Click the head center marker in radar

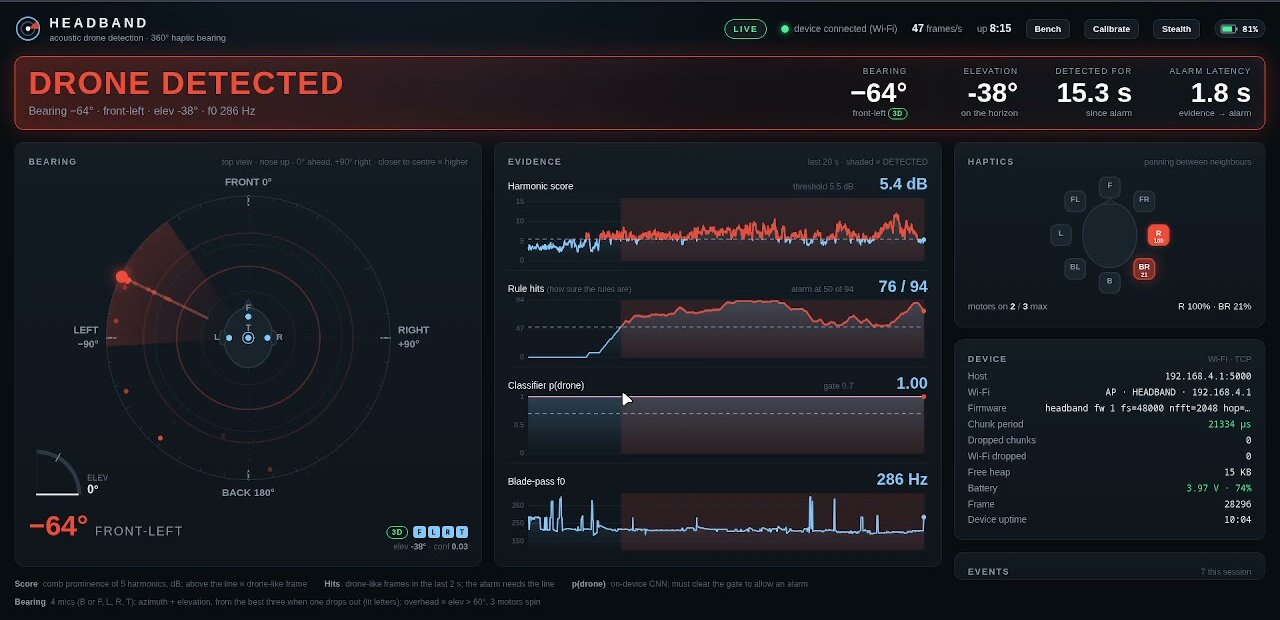click(x=248, y=338)
